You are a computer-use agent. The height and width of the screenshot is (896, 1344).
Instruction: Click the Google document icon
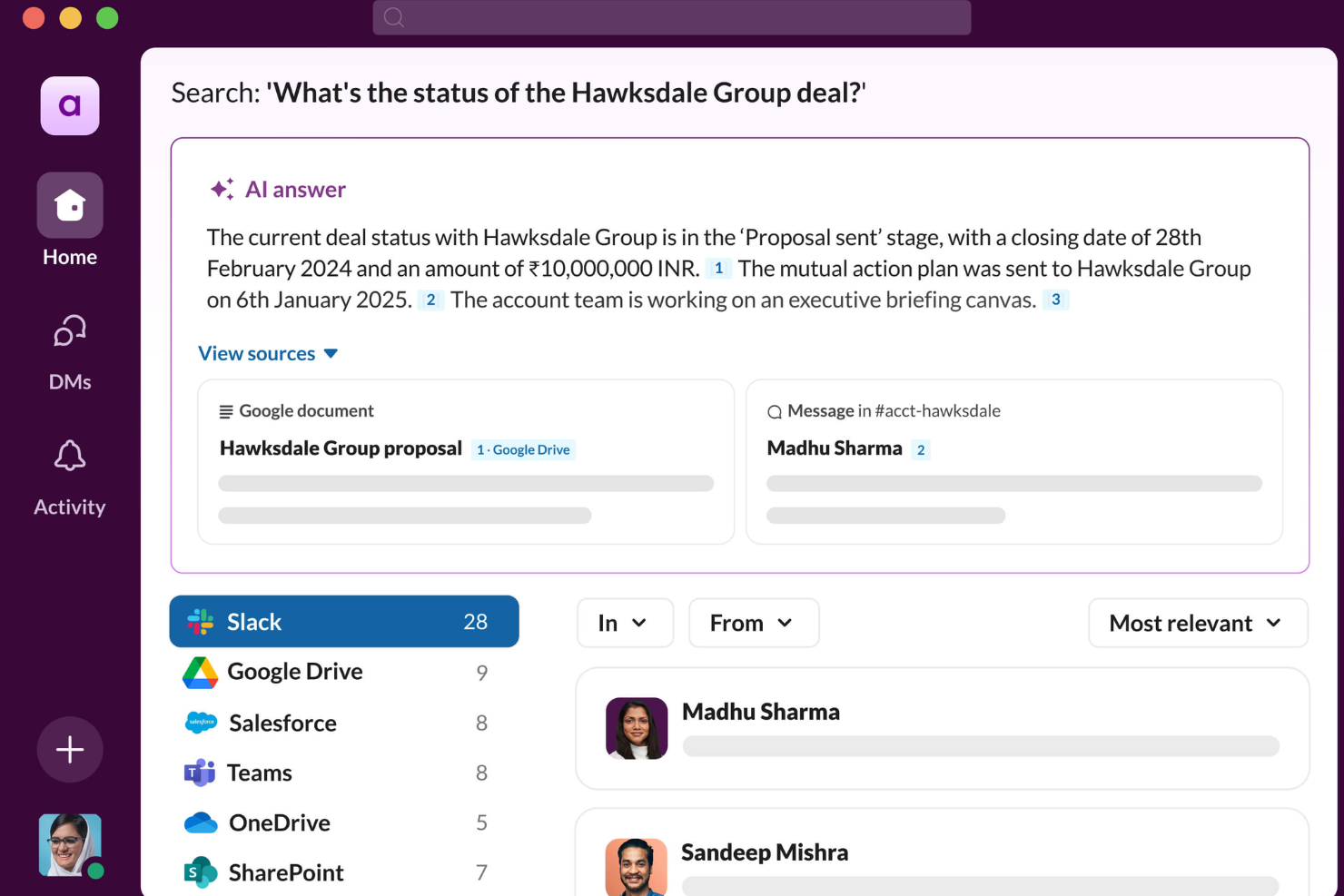tap(226, 411)
